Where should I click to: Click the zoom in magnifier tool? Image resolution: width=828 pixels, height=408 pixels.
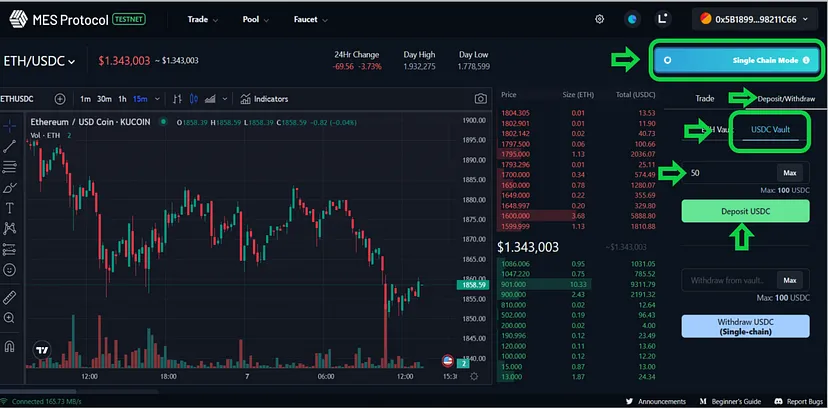pyautogui.click(x=10, y=318)
